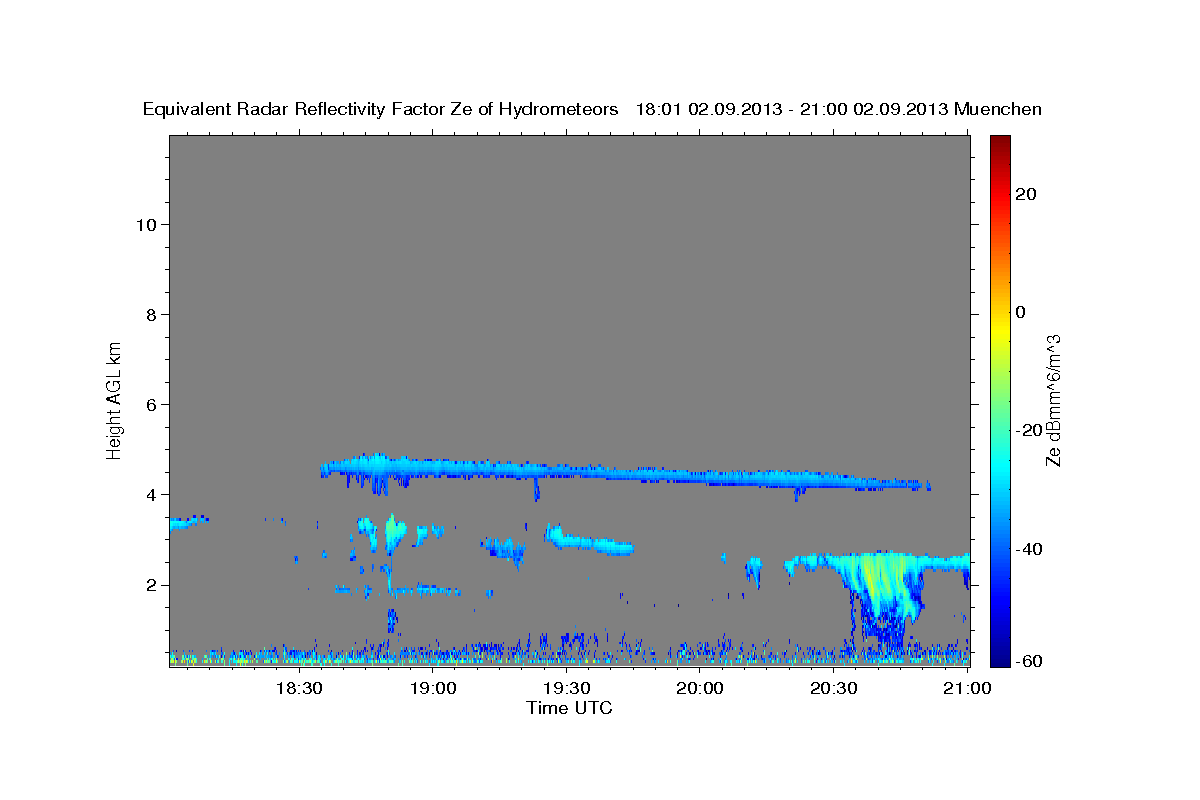Image resolution: width=1200 pixels, height=800 pixels.
Task: Click the long cloud layer near 4.5 km
Action: (625, 473)
